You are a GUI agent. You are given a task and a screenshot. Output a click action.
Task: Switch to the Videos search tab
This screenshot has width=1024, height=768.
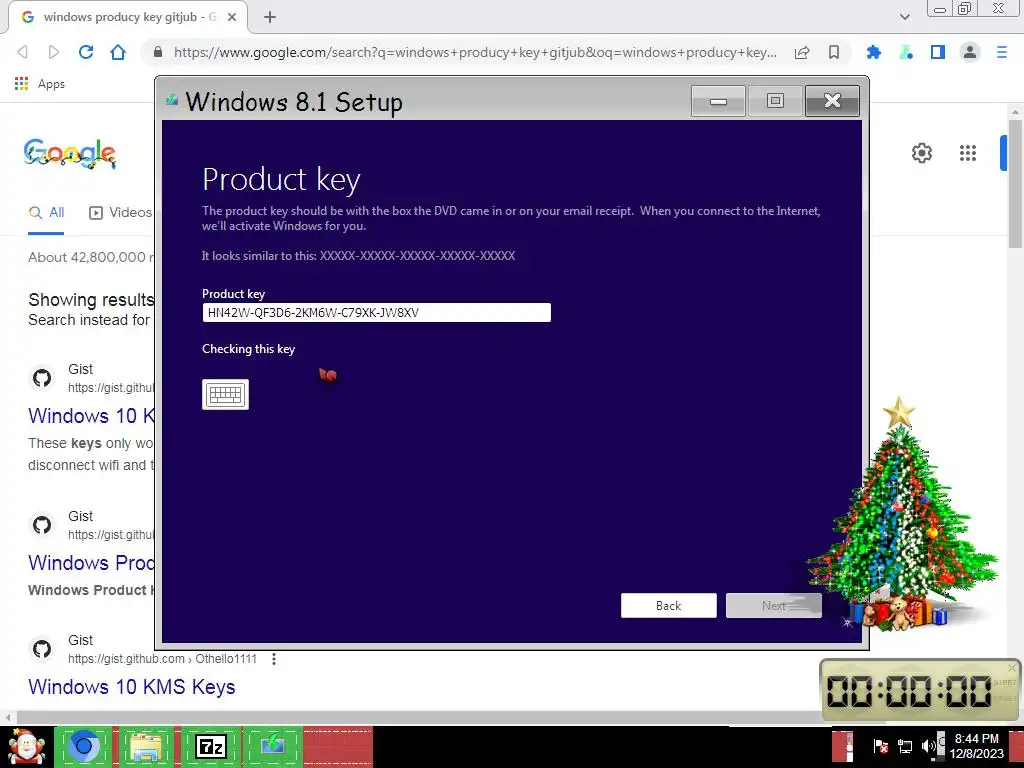click(120, 212)
